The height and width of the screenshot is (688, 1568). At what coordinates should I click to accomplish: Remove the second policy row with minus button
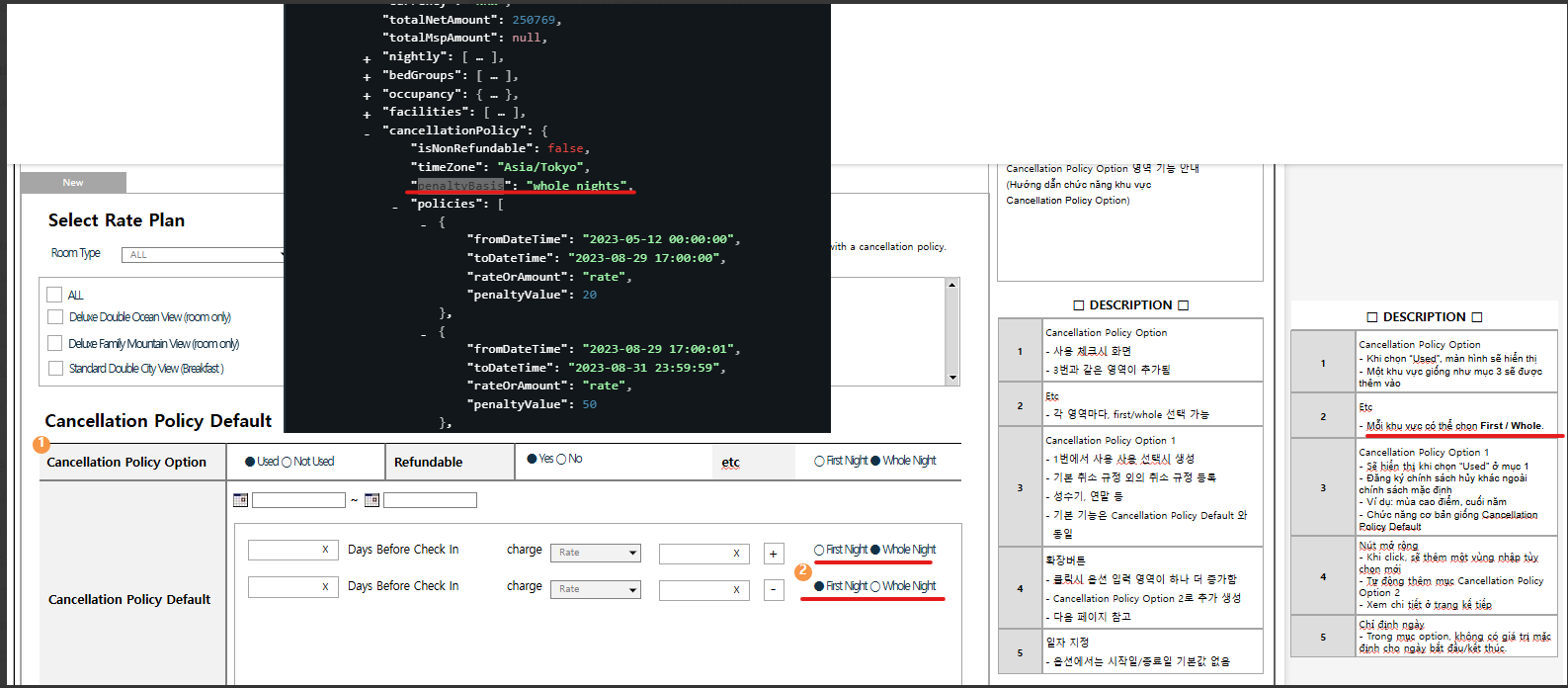coord(774,590)
